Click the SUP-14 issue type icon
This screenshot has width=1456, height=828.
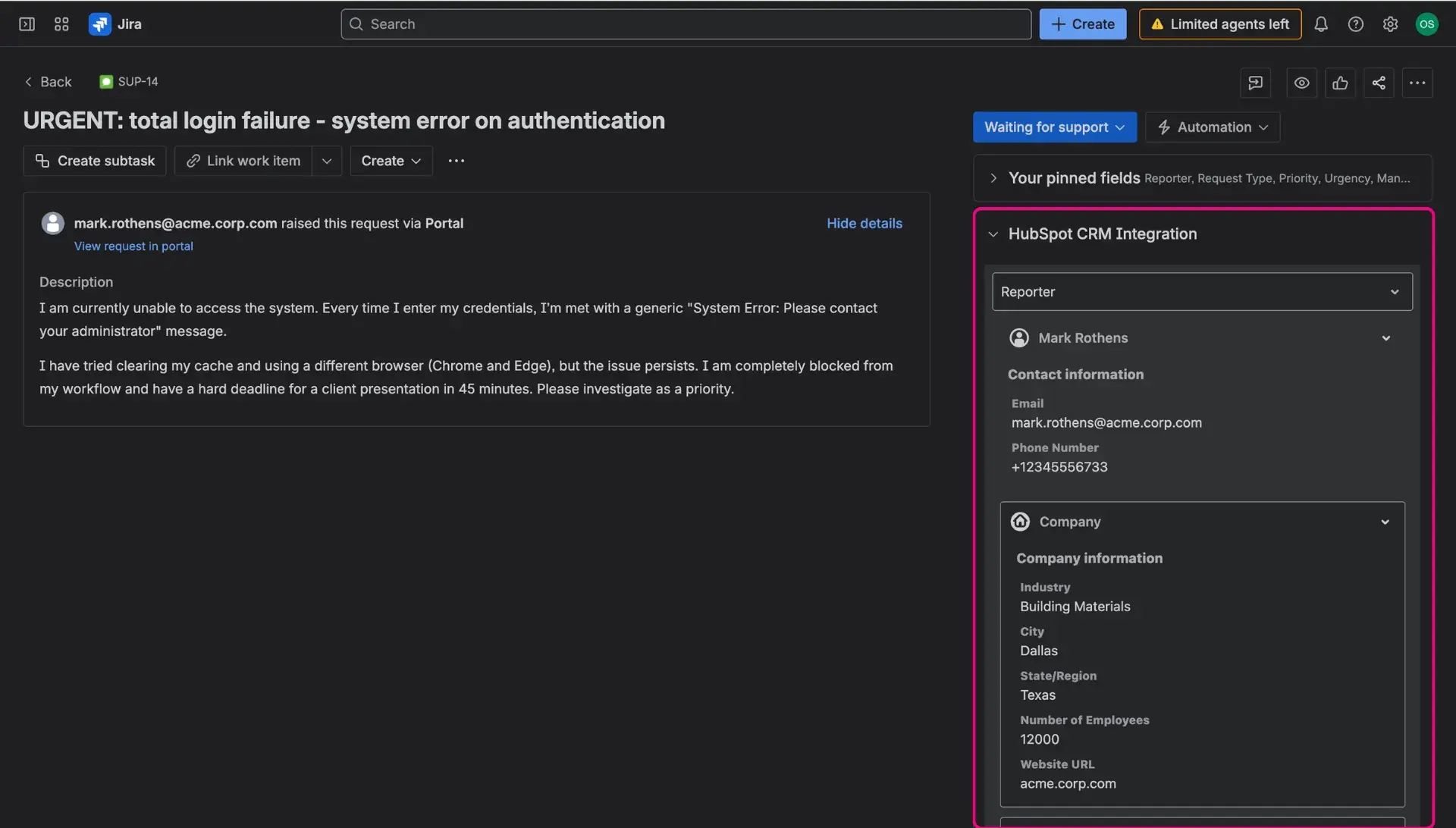coord(106,81)
